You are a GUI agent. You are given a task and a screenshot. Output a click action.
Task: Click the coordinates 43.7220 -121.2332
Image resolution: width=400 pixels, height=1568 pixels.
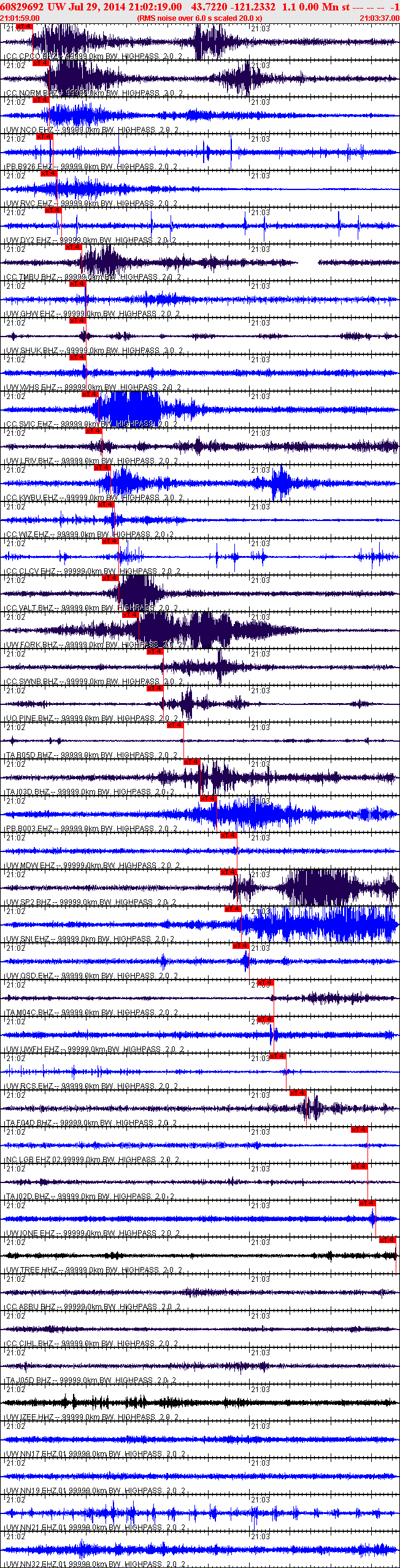click(233, 7)
